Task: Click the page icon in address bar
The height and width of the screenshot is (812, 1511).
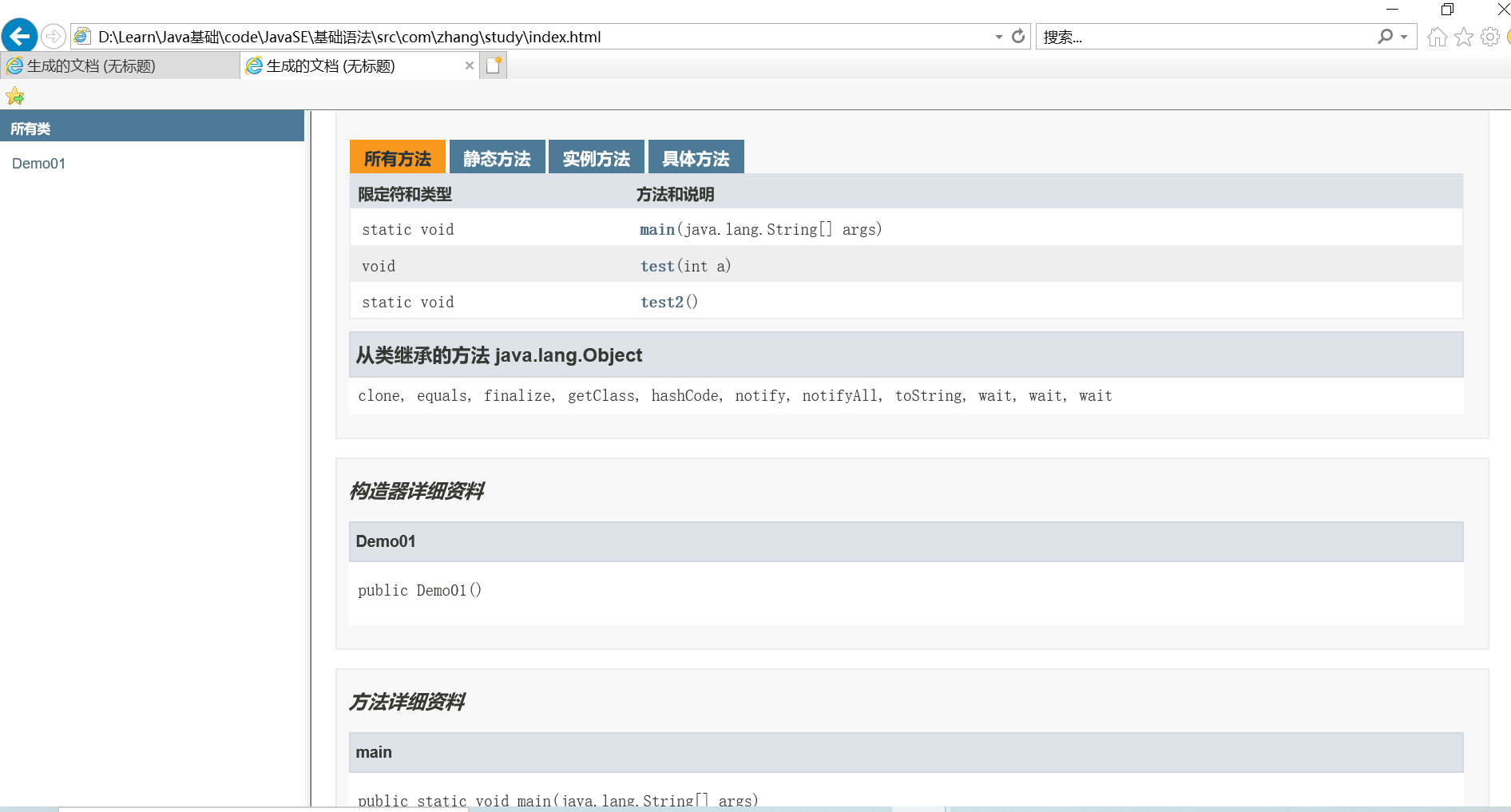Action: click(82, 37)
